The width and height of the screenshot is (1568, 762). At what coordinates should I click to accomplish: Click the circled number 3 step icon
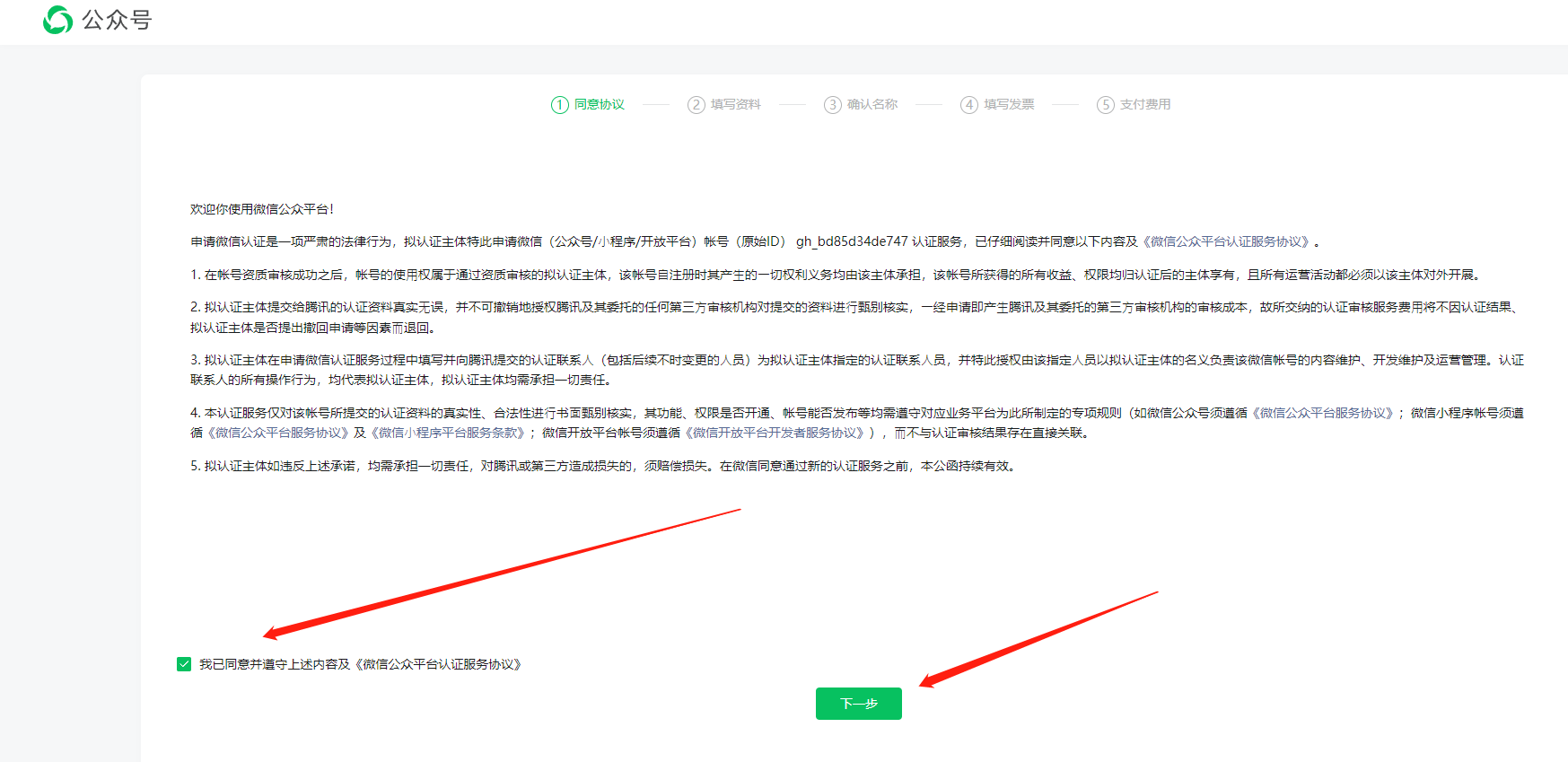click(833, 105)
